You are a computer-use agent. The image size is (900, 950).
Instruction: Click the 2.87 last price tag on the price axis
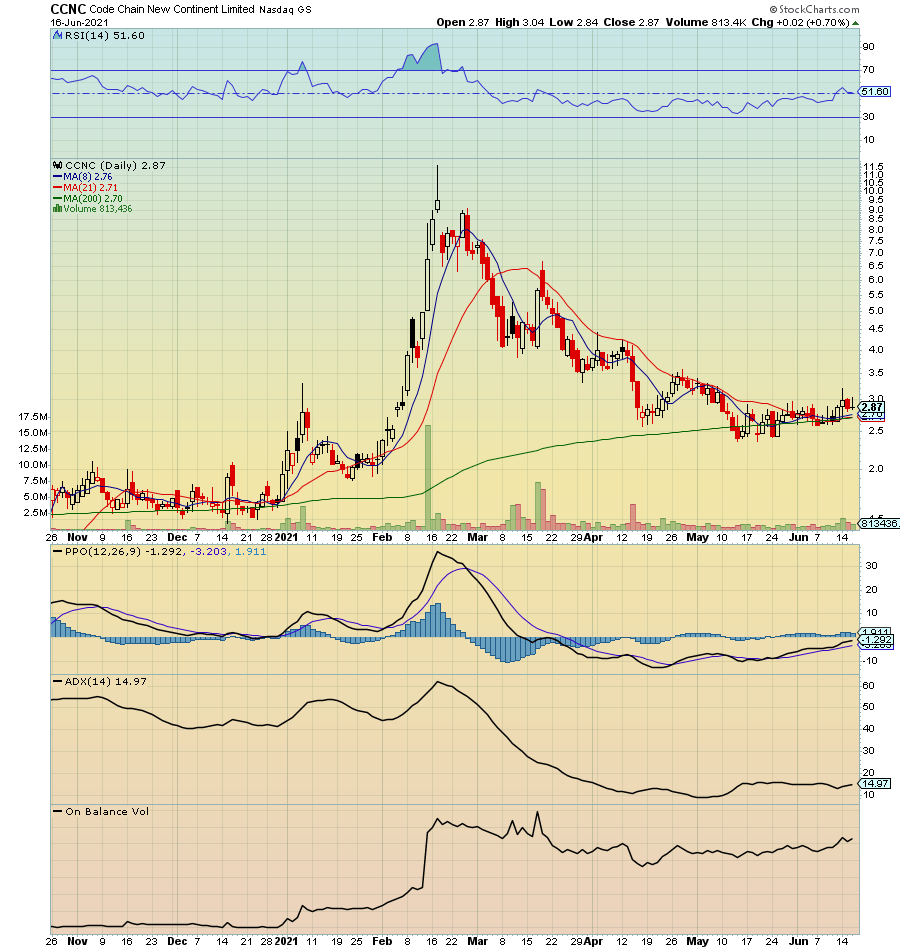point(873,407)
